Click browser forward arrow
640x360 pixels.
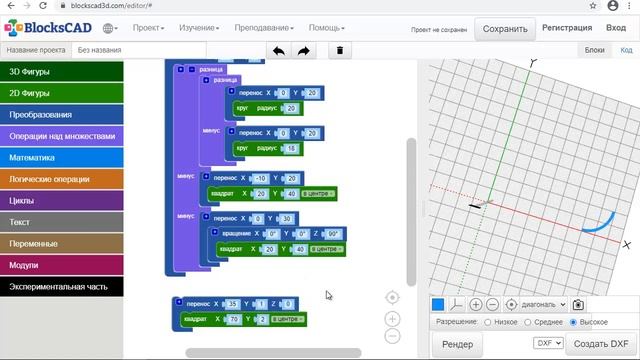click(27, 6)
